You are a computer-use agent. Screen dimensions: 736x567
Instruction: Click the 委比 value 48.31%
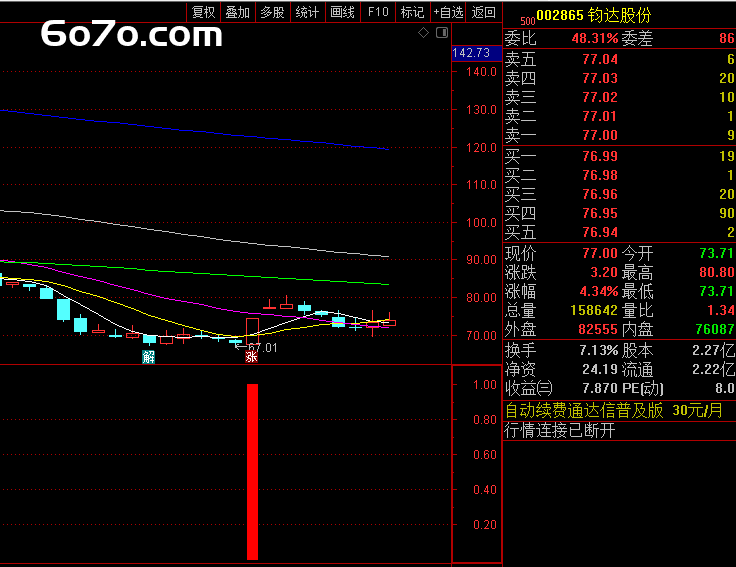(x=595, y=38)
